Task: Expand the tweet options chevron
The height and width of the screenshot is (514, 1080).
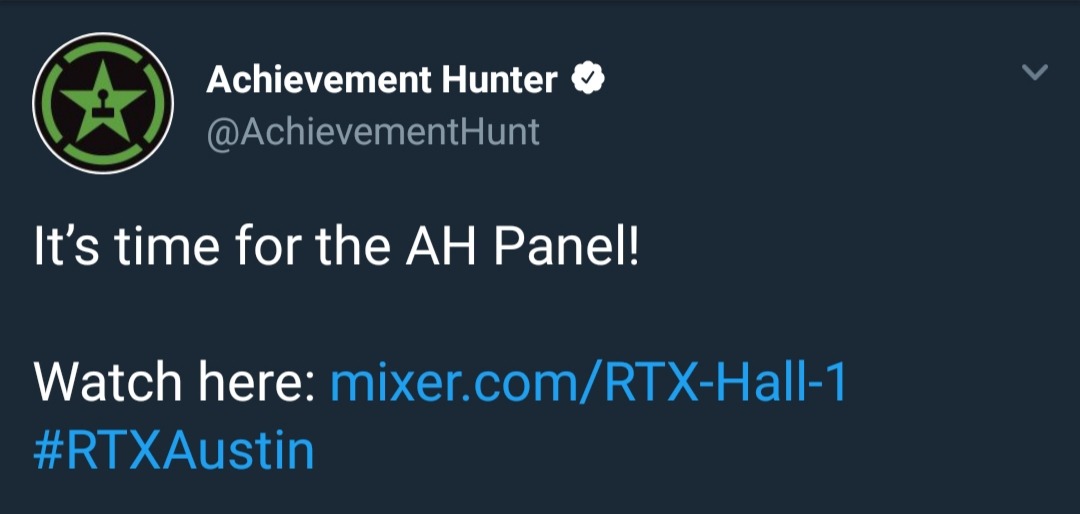Action: tap(1034, 73)
